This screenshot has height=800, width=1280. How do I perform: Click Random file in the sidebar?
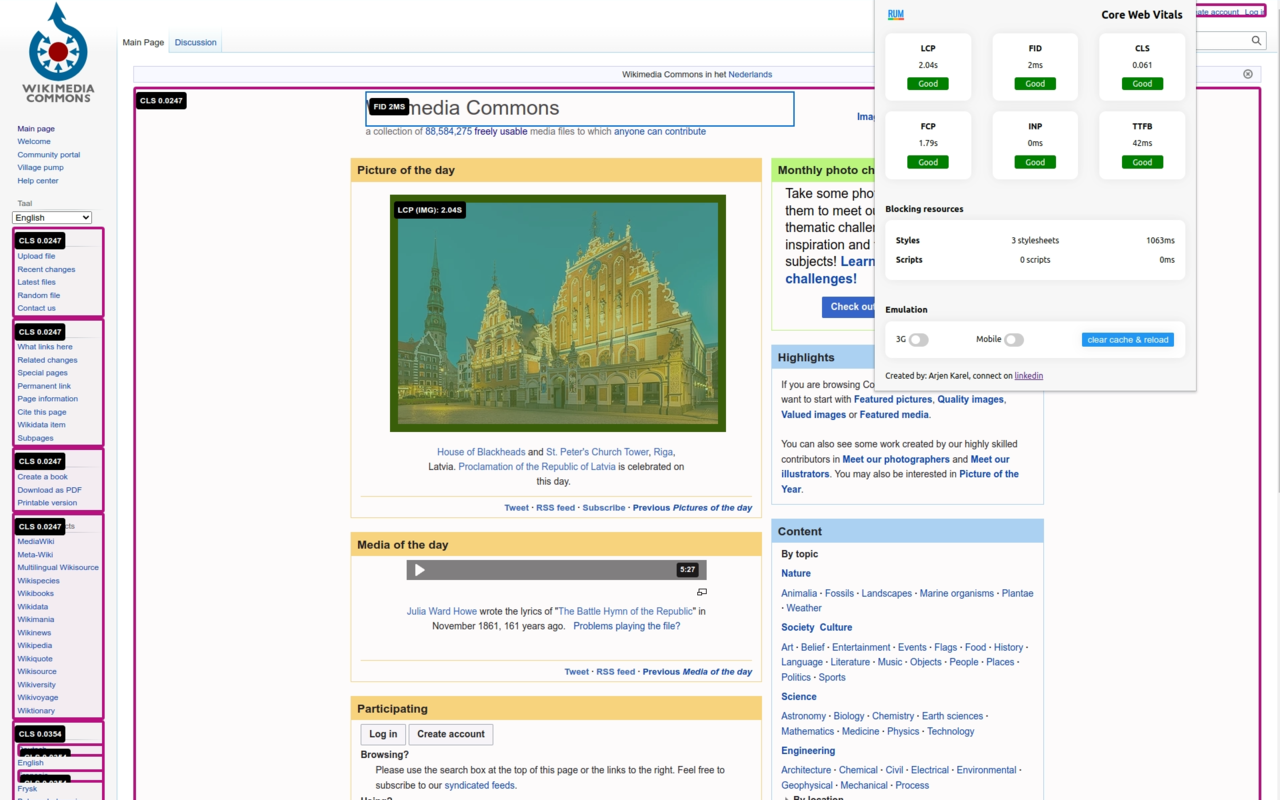(x=38, y=294)
